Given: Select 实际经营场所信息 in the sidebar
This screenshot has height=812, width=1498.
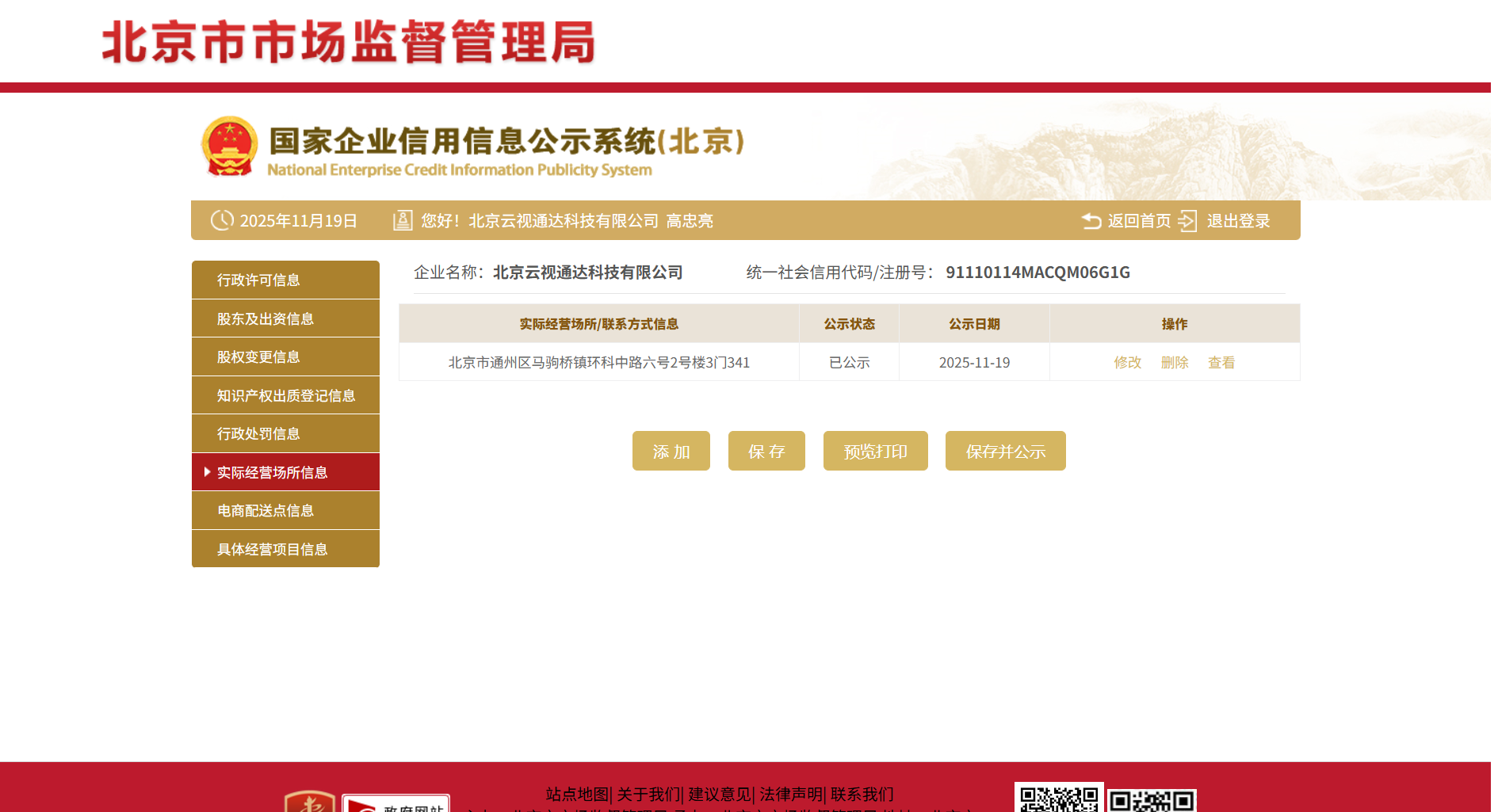Looking at the screenshot, I should [285, 472].
